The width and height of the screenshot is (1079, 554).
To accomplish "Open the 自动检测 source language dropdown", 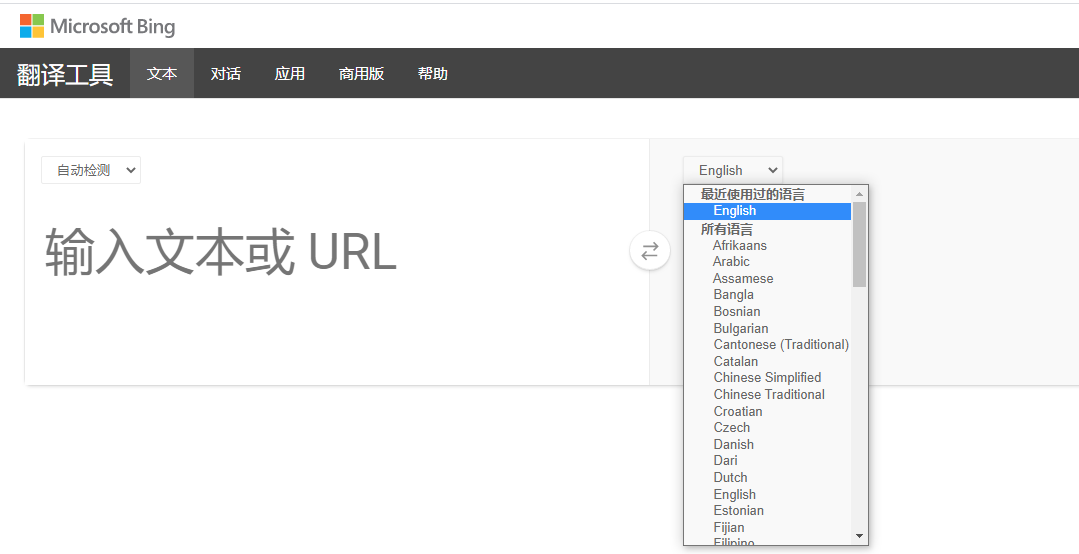I will click(x=91, y=170).
